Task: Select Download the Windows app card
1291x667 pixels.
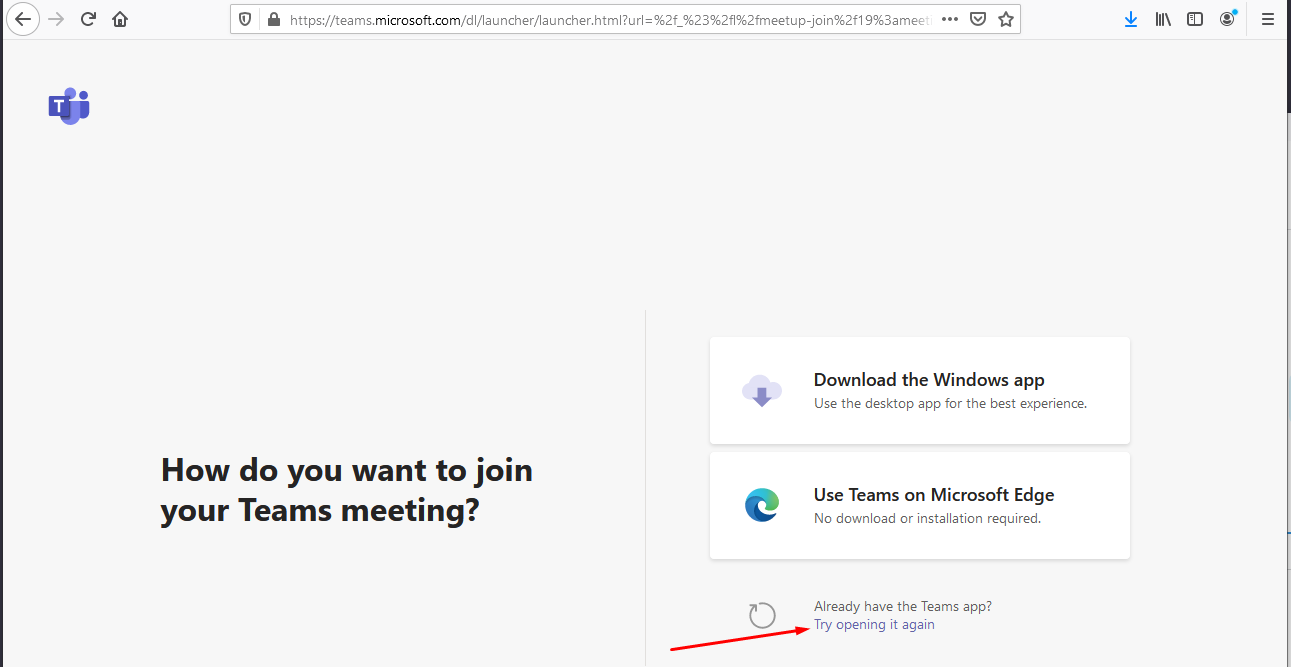Action: click(919, 390)
